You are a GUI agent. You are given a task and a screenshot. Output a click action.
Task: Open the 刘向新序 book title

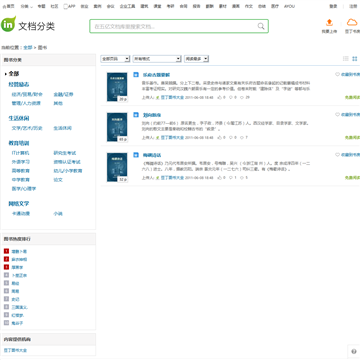152,115
